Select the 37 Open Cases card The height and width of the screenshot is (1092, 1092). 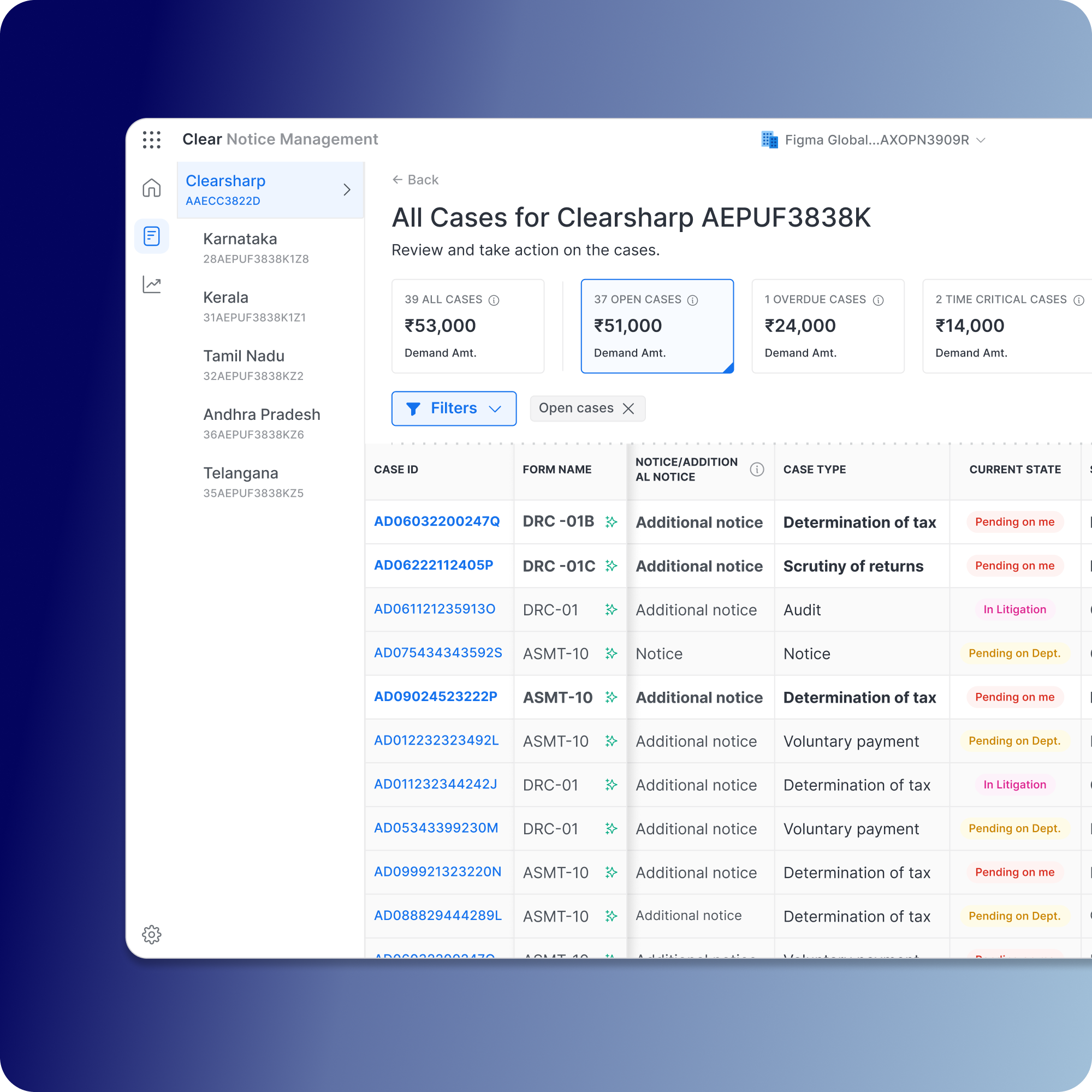point(657,326)
